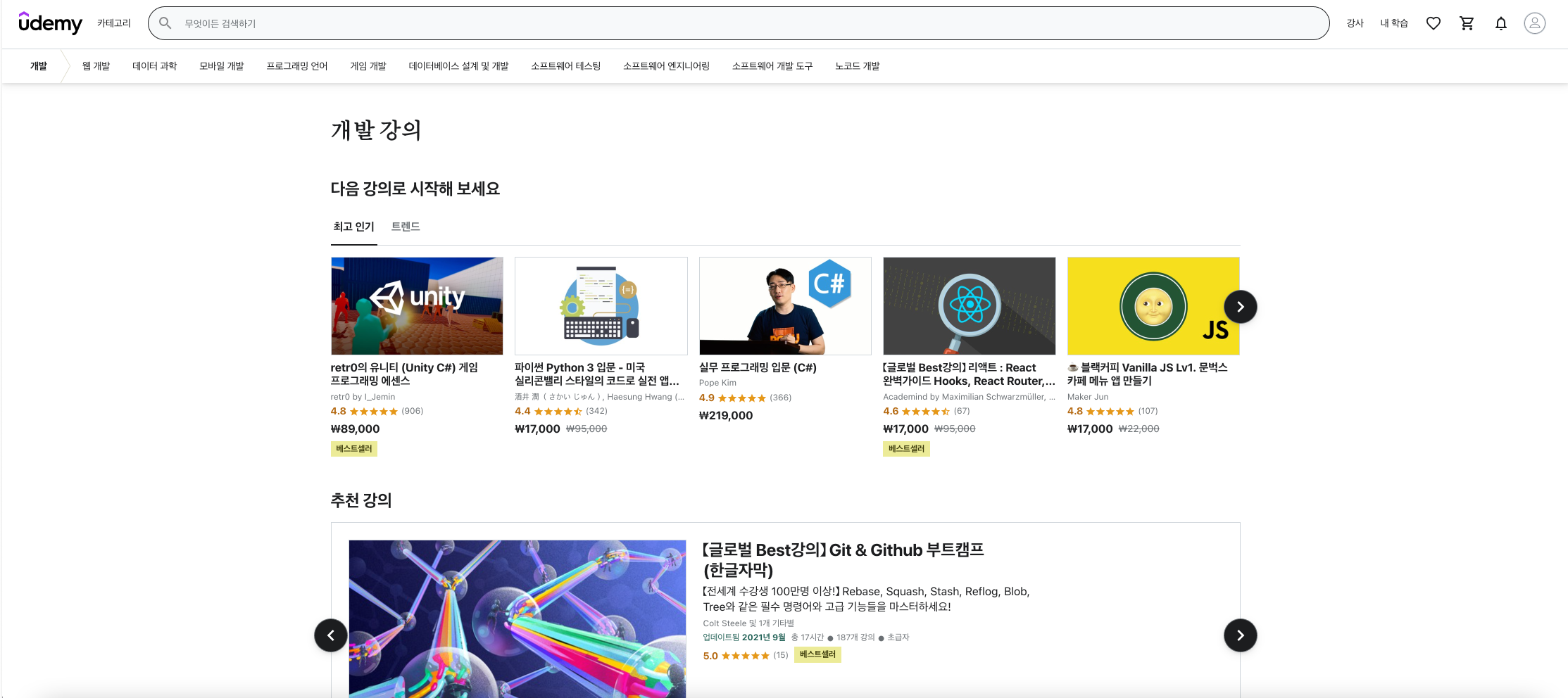This screenshot has height=698, width=1568.
Task: Open the 소프트웨어 테스팅 subcategory
Action: [565, 66]
